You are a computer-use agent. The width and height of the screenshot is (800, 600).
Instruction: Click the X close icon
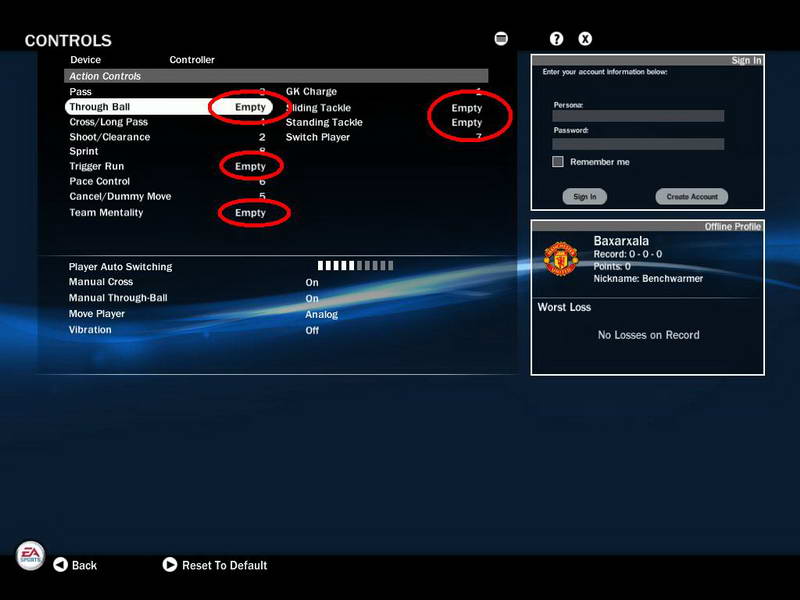pyautogui.click(x=585, y=39)
